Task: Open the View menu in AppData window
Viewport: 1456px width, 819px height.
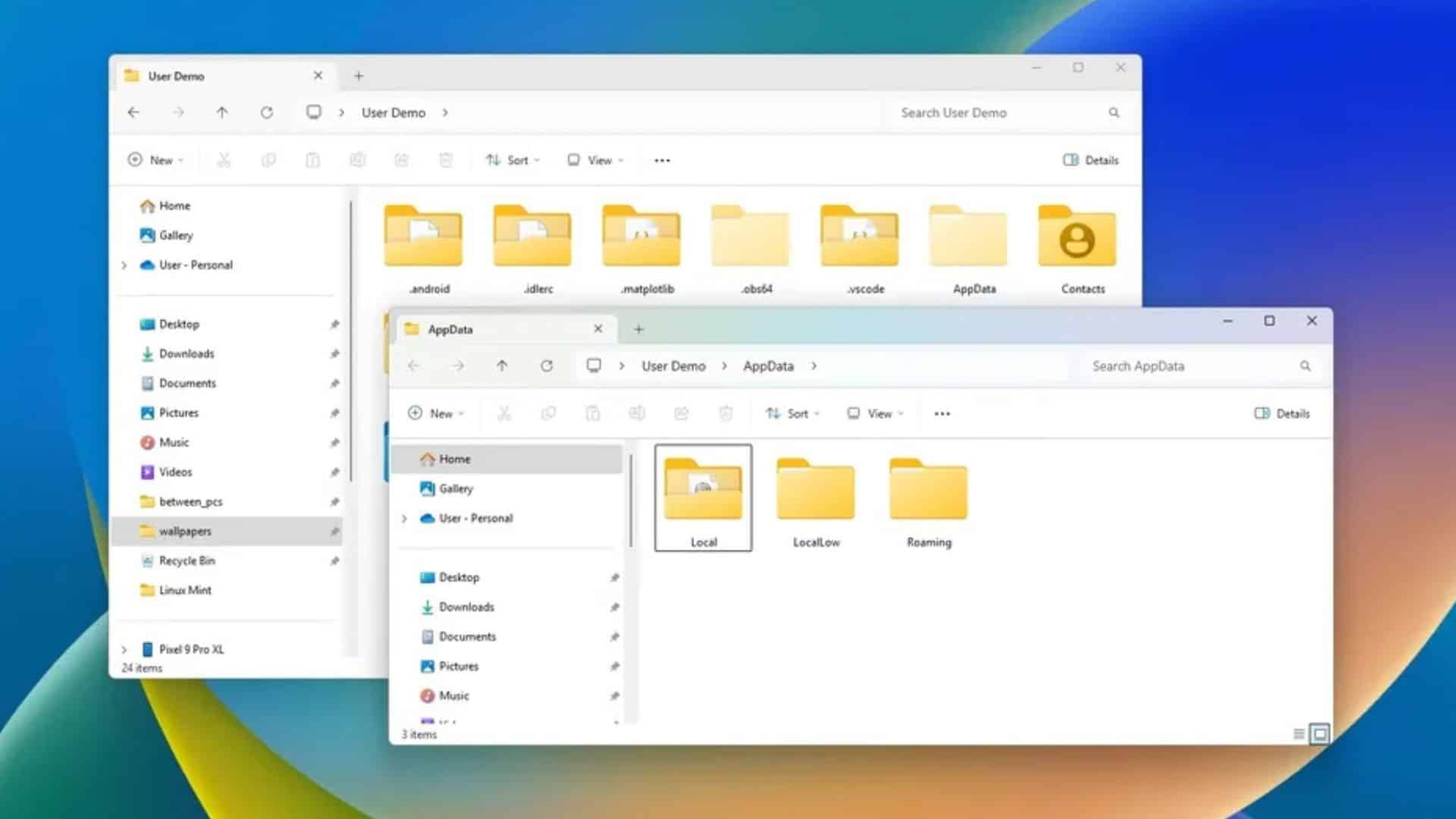Action: pyautogui.click(x=874, y=413)
